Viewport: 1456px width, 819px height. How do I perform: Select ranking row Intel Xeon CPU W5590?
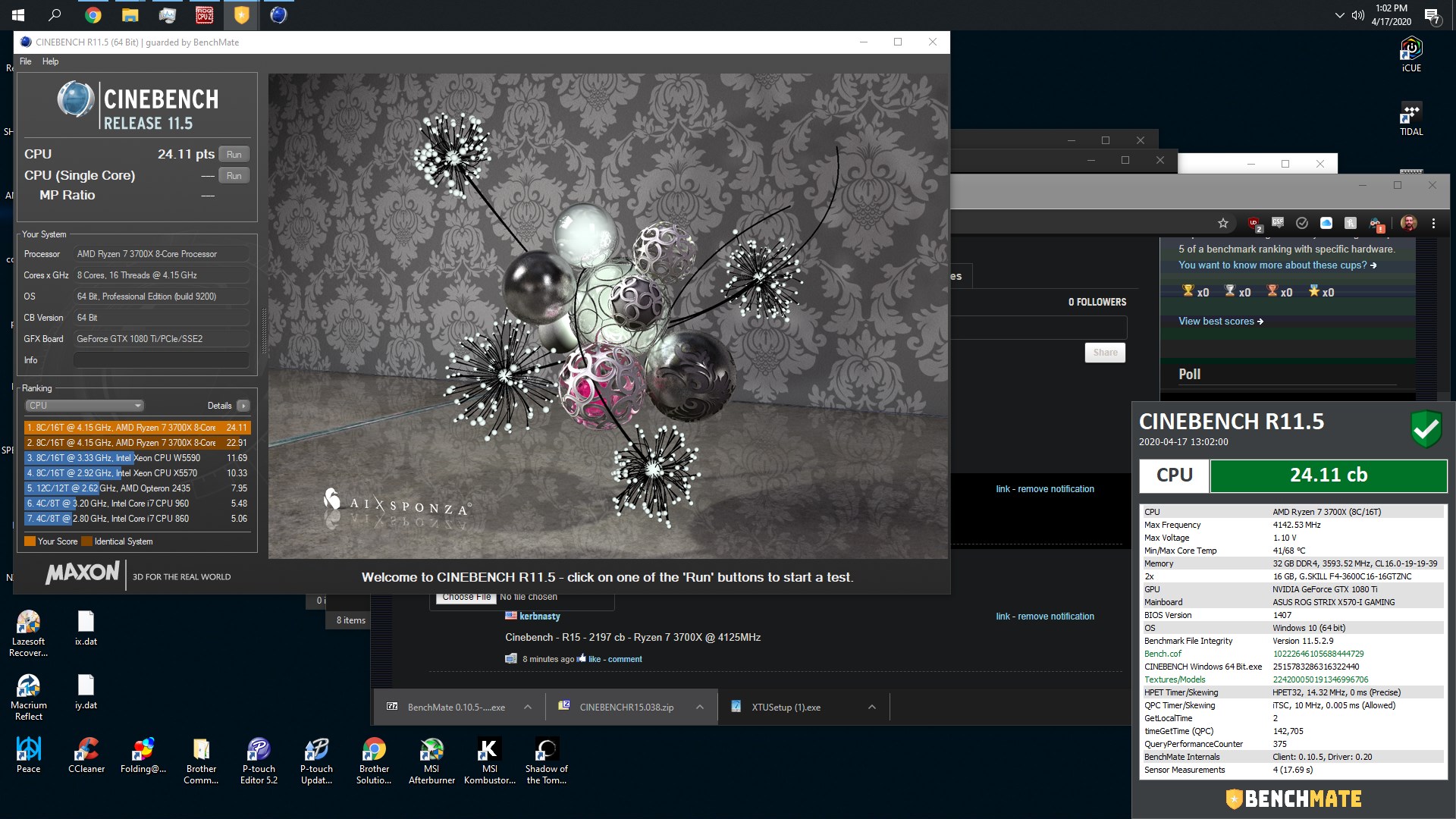point(137,458)
